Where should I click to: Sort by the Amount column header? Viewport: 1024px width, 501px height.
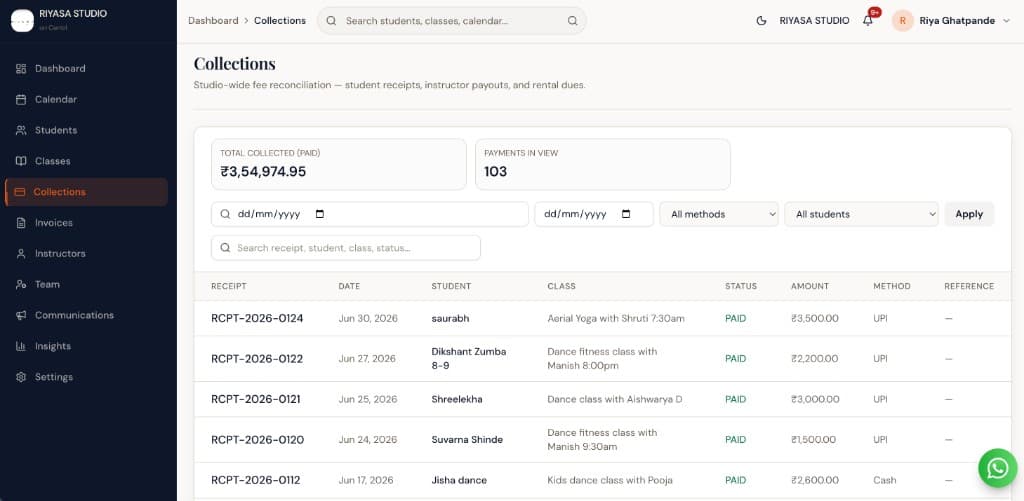pos(810,286)
